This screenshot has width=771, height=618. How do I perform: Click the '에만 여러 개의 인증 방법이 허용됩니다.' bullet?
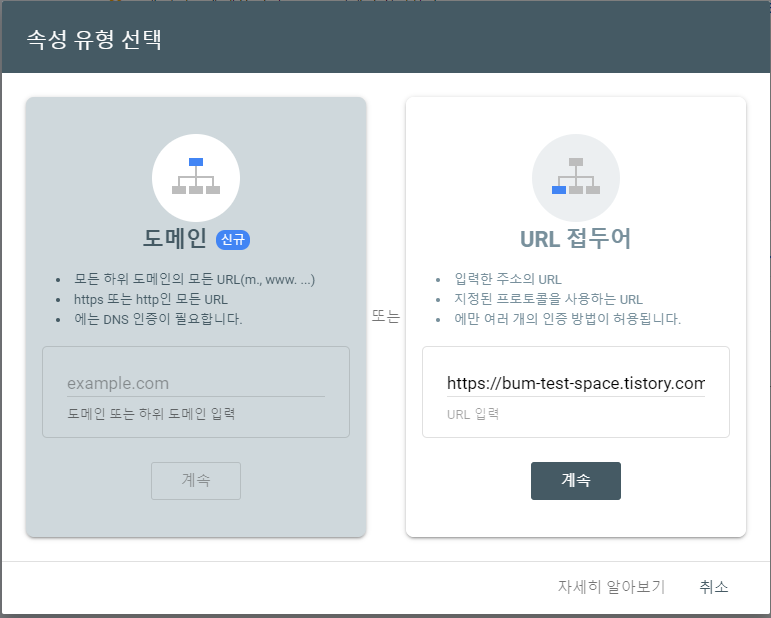[567, 319]
